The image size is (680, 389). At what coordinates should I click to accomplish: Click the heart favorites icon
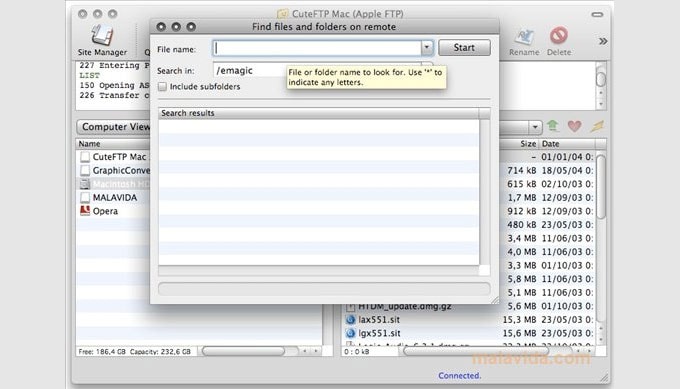(x=575, y=126)
